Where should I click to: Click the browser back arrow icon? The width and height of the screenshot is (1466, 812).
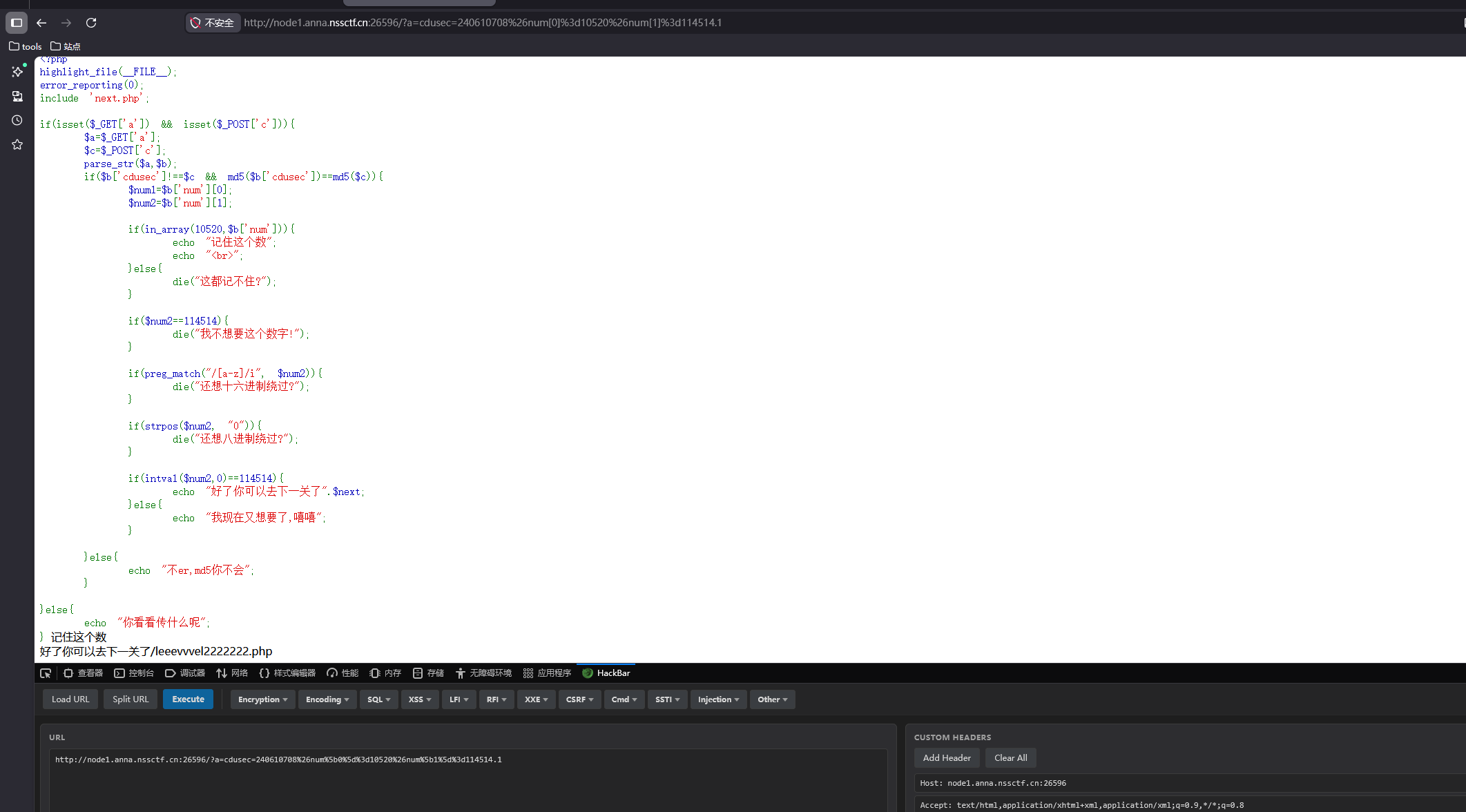point(41,23)
